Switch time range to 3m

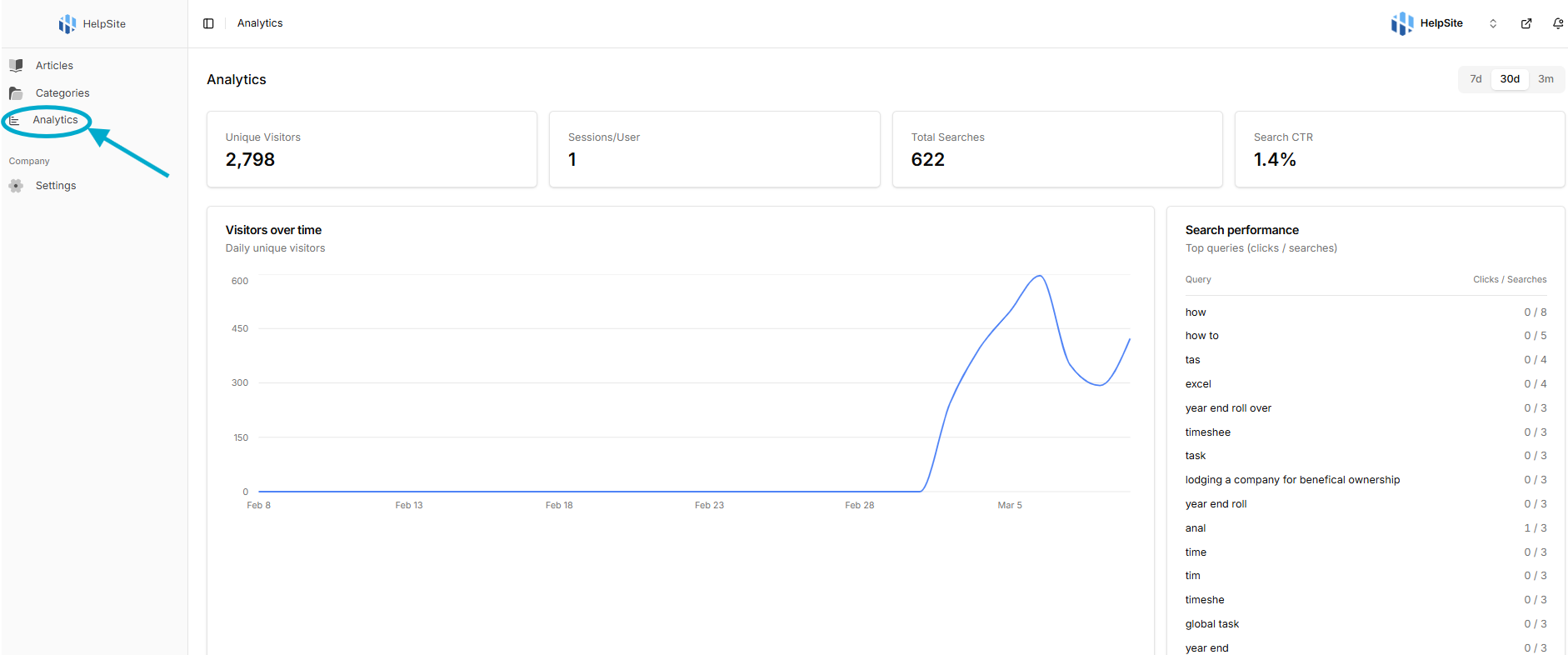pyautogui.click(x=1546, y=79)
